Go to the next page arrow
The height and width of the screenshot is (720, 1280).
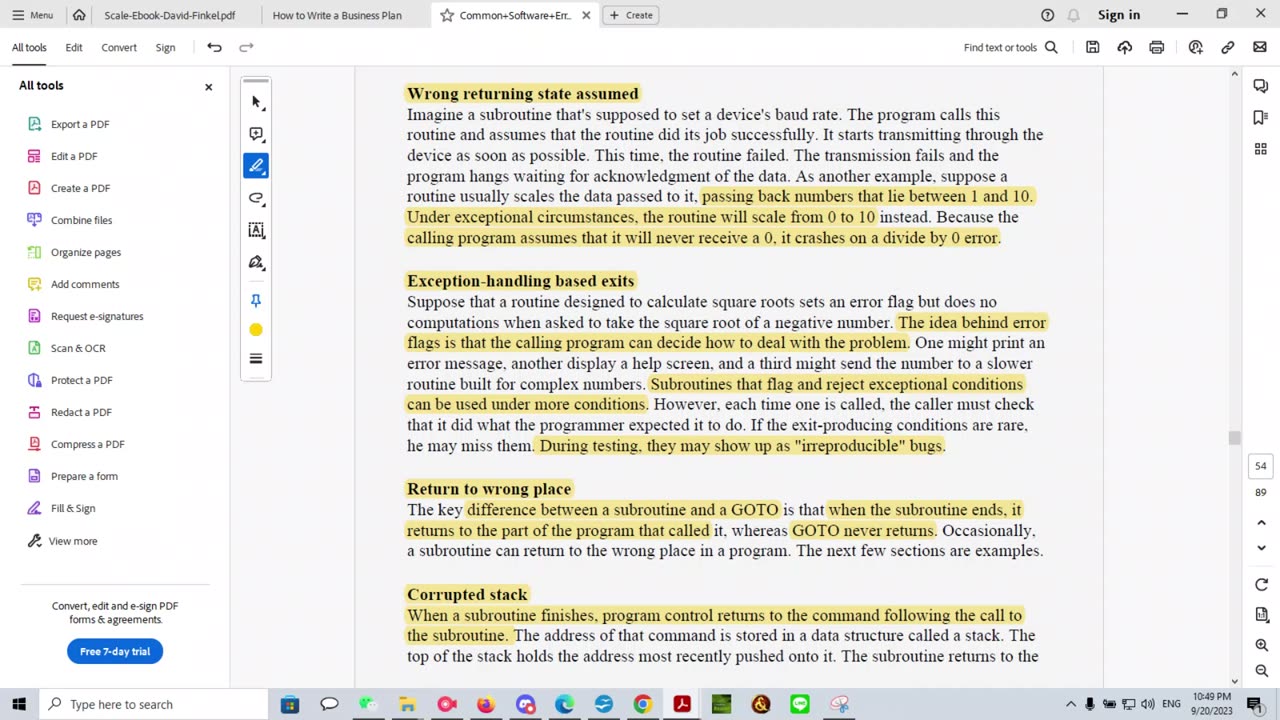1261,548
